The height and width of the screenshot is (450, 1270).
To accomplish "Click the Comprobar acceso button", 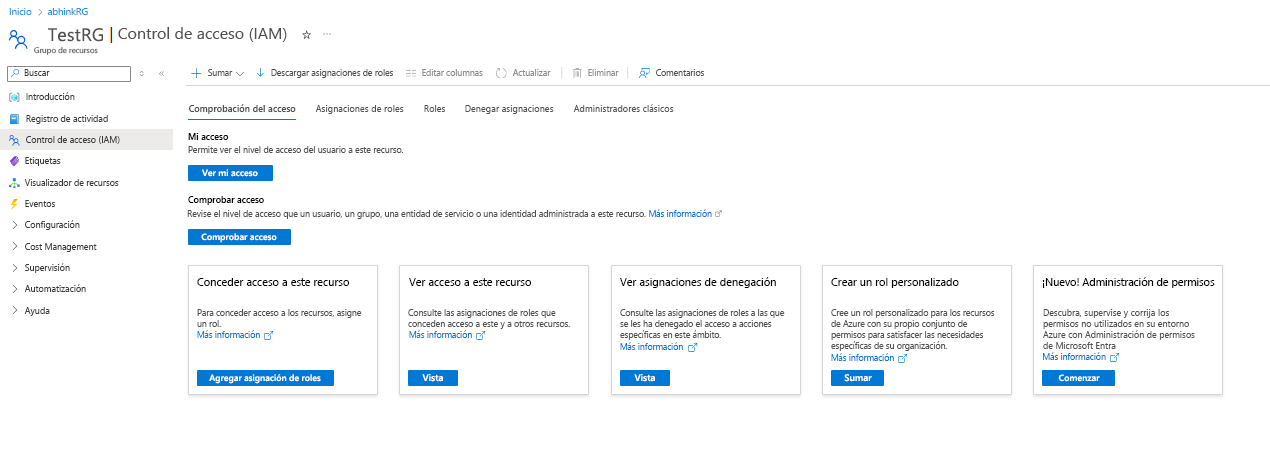I will click(239, 237).
